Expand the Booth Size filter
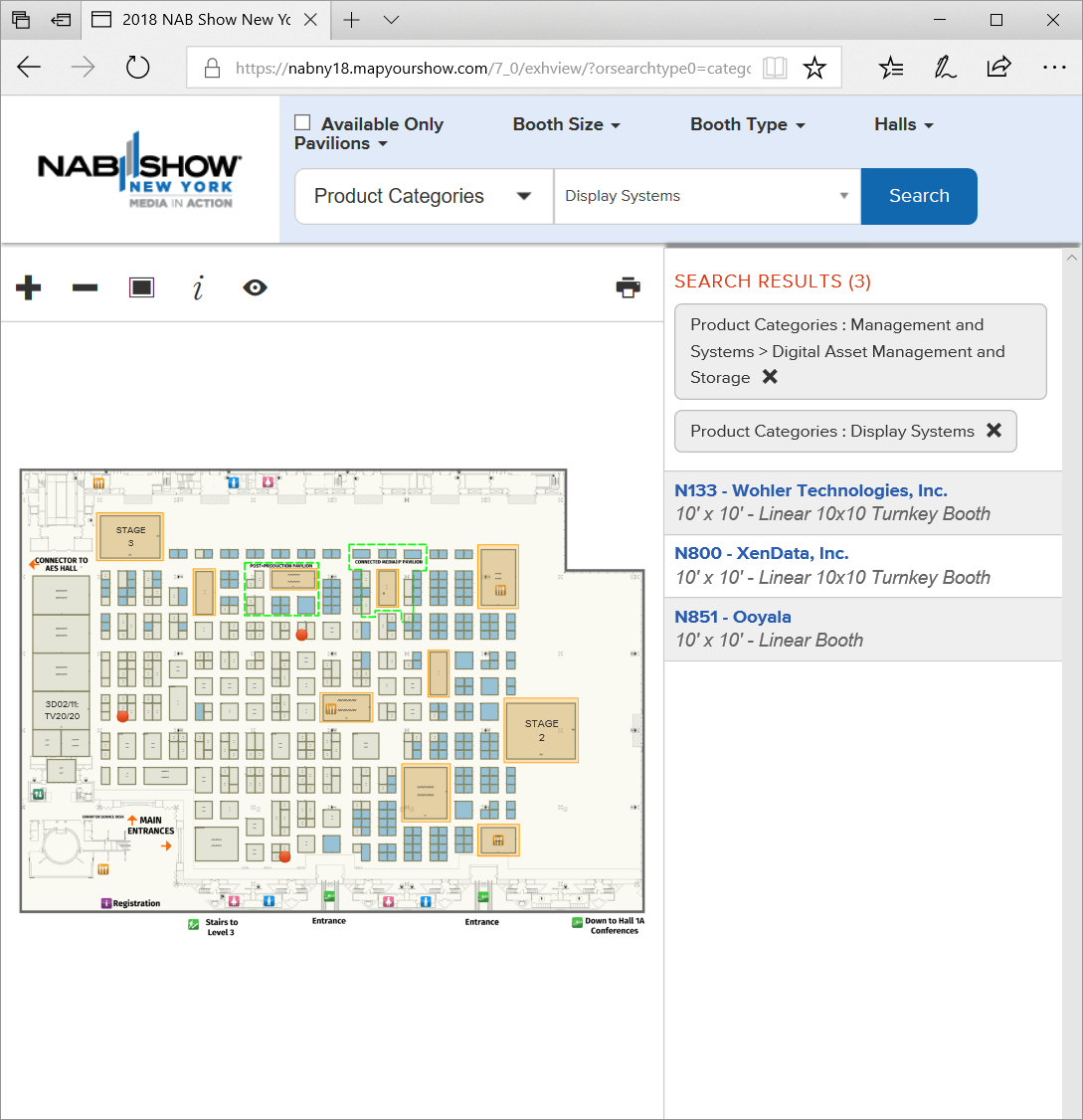The width and height of the screenshot is (1083, 1120). pos(566,124)
